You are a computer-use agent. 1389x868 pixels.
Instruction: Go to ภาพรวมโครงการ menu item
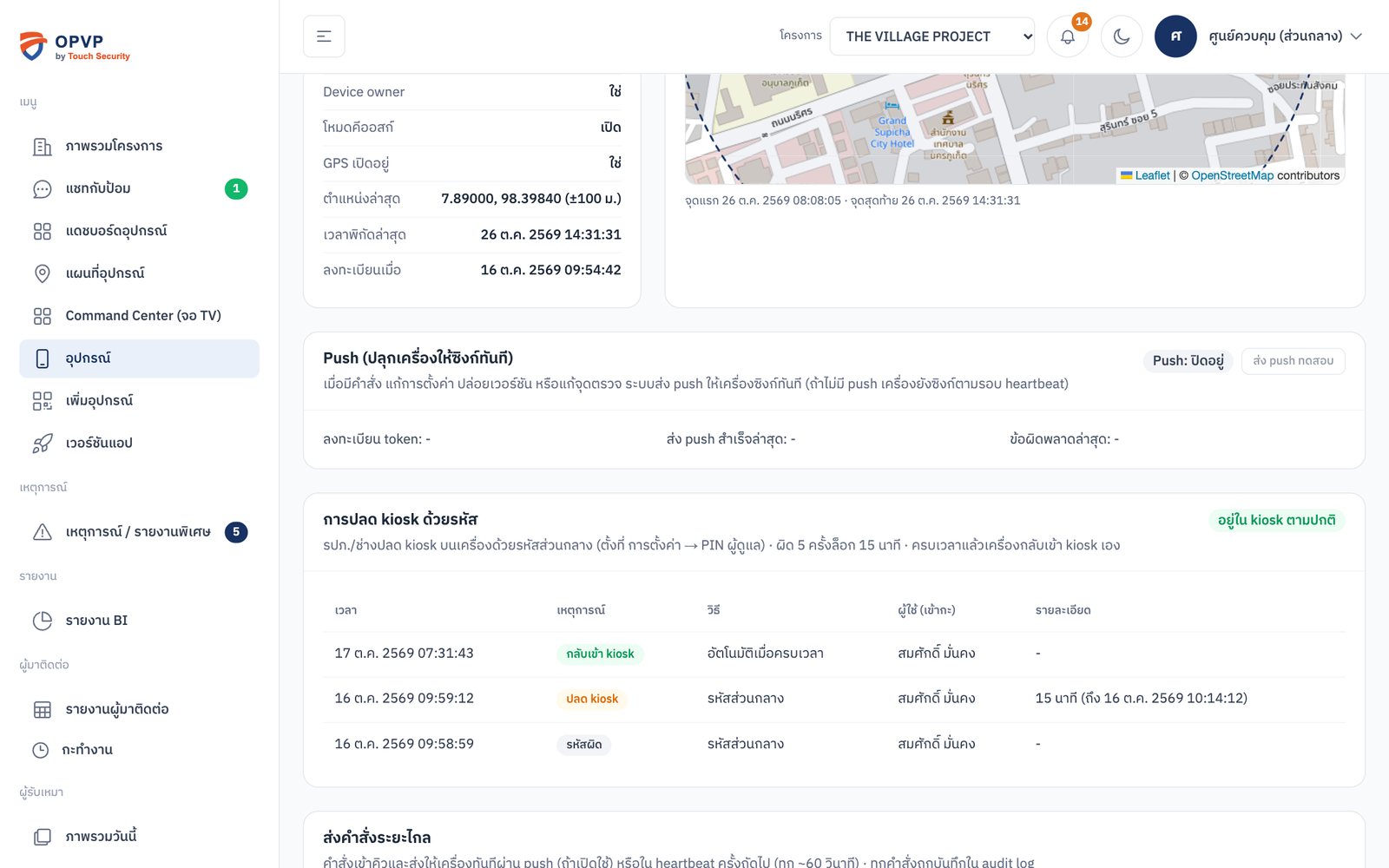pyautogui.click(x=139, y=147)
